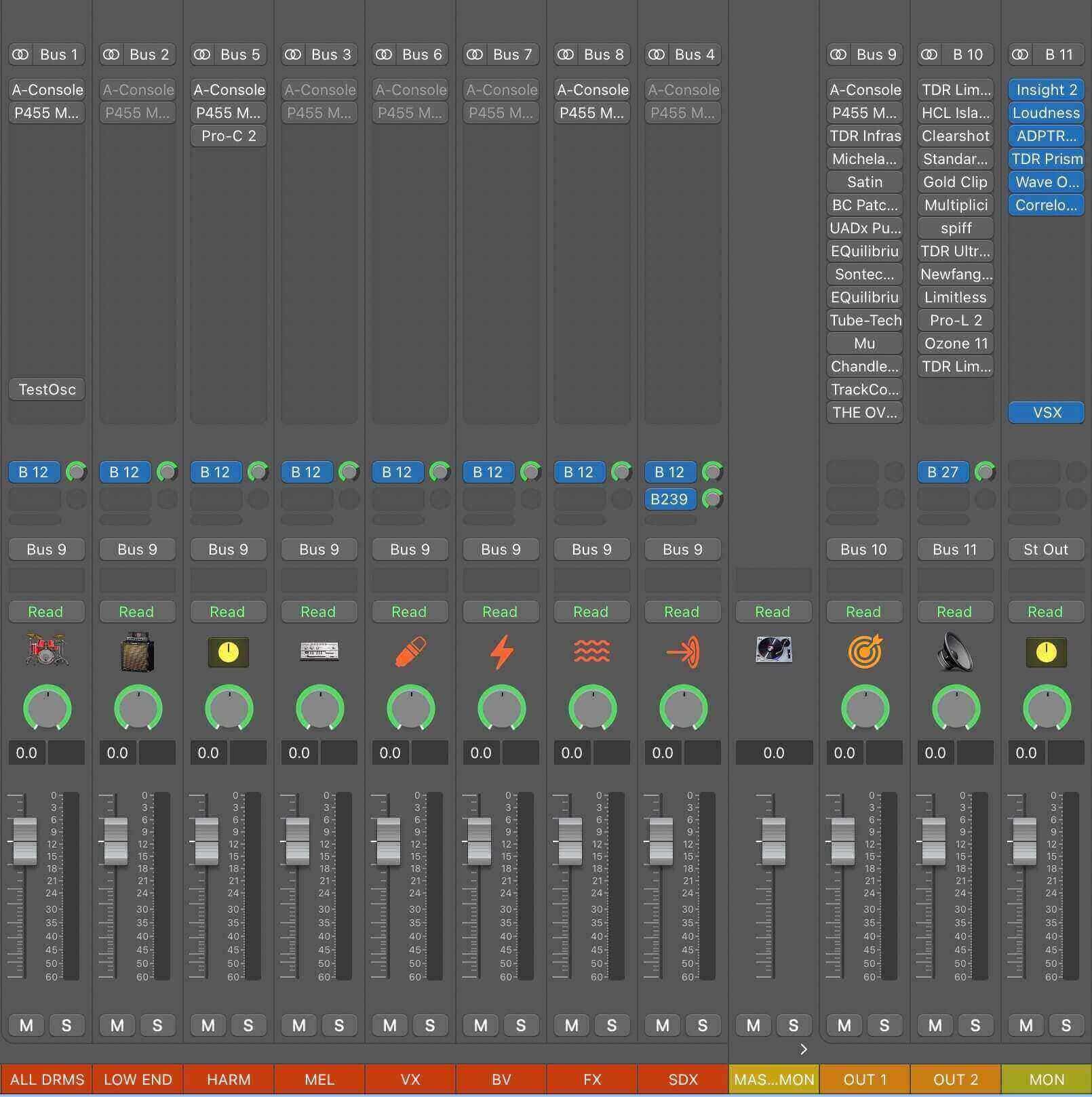The width and height of the screenshot is (1092, 1097).
Task: Click the B 27 send on OUT 2
Action: 943,472
